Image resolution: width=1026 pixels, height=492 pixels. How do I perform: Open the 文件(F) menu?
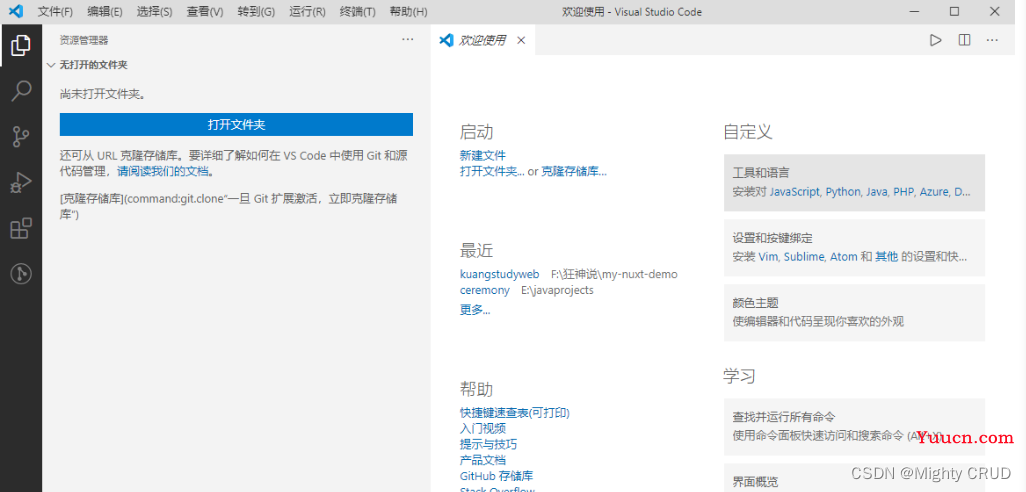(x=55, y=12)
